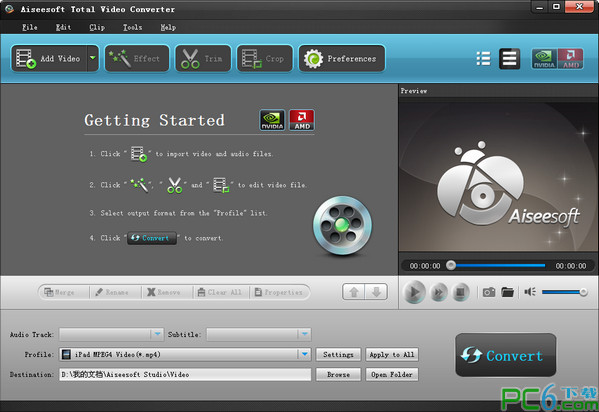Open the Tools menu

pos(132,27)
